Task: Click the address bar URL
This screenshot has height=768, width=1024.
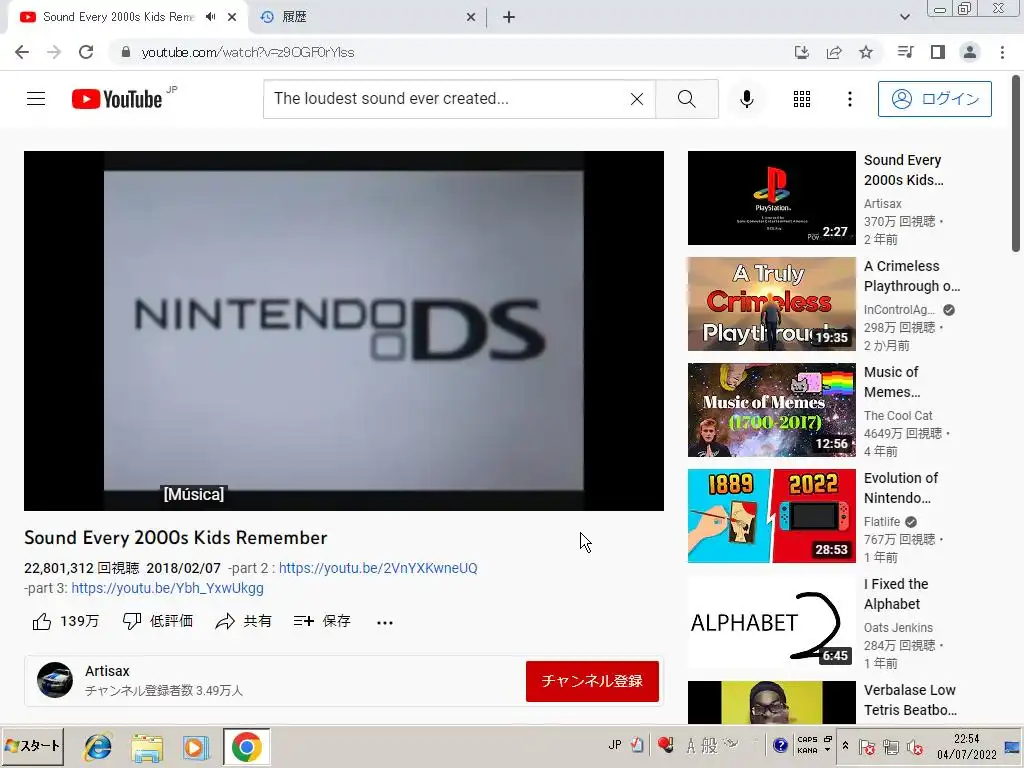Action: 248,52
